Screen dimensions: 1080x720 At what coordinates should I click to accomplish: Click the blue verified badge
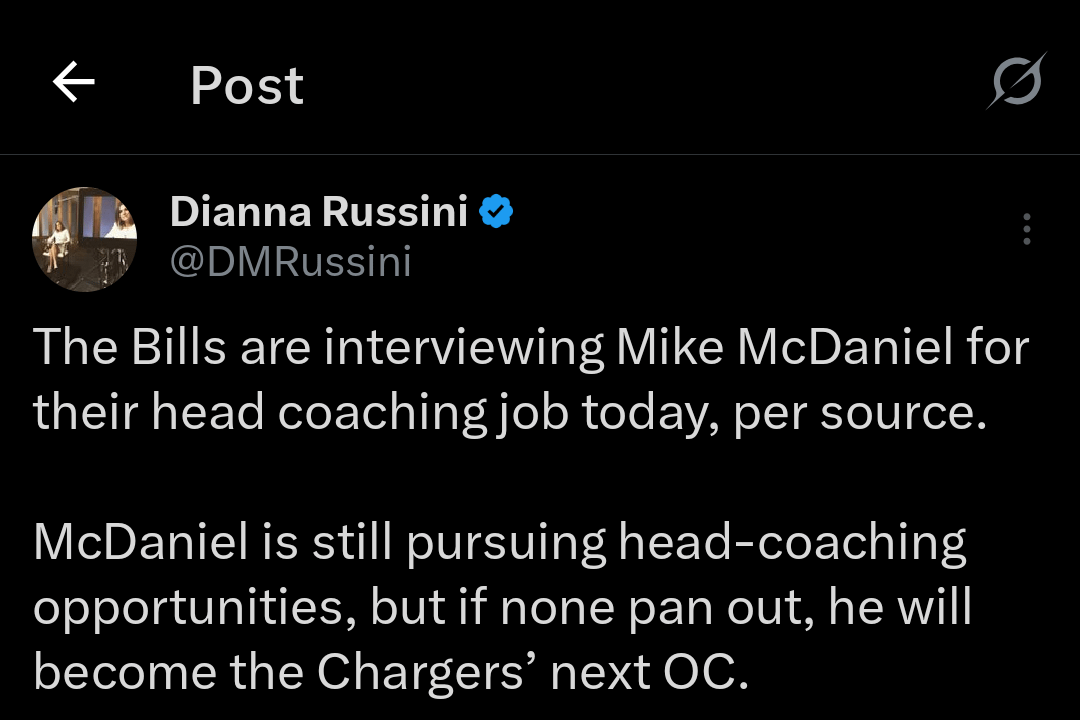pos(497,212)
